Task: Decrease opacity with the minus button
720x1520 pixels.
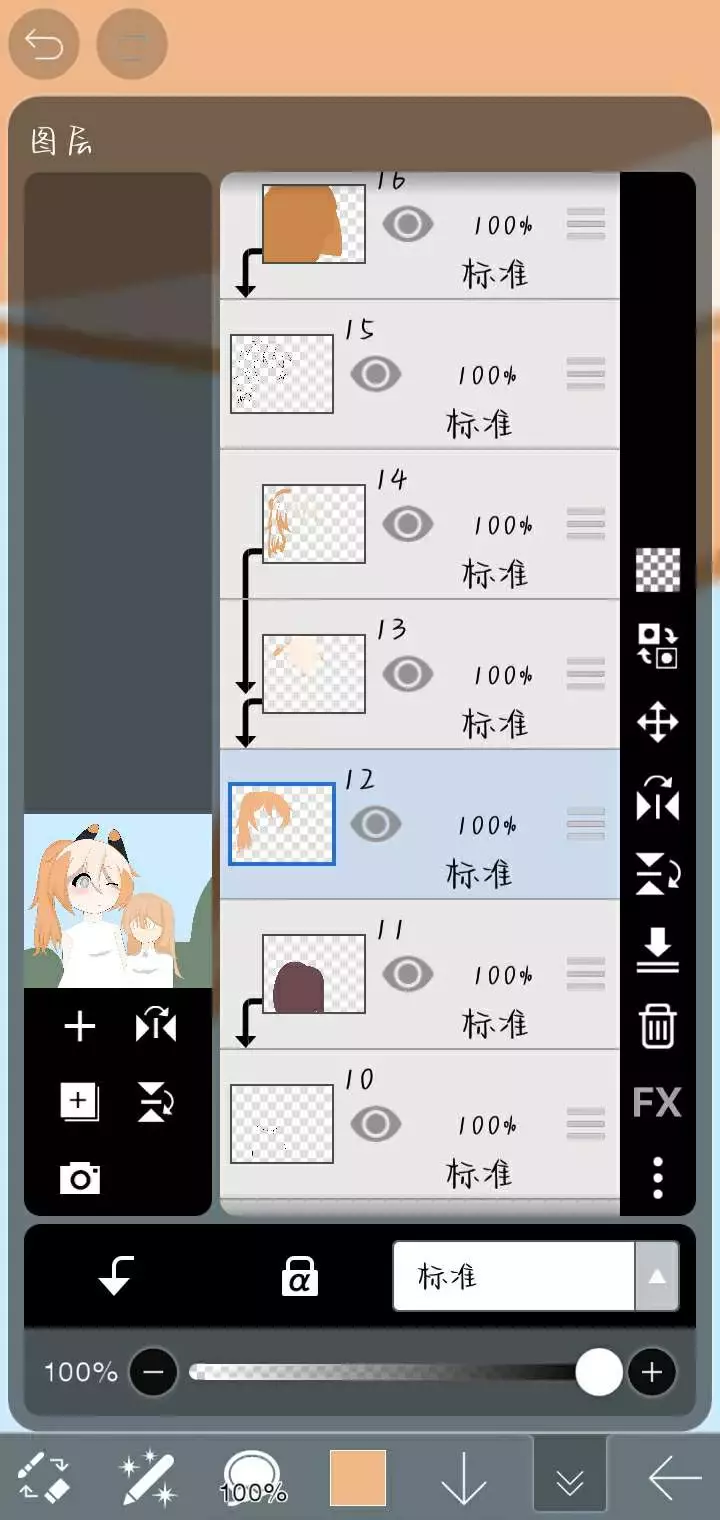Action: point(153,1372)
